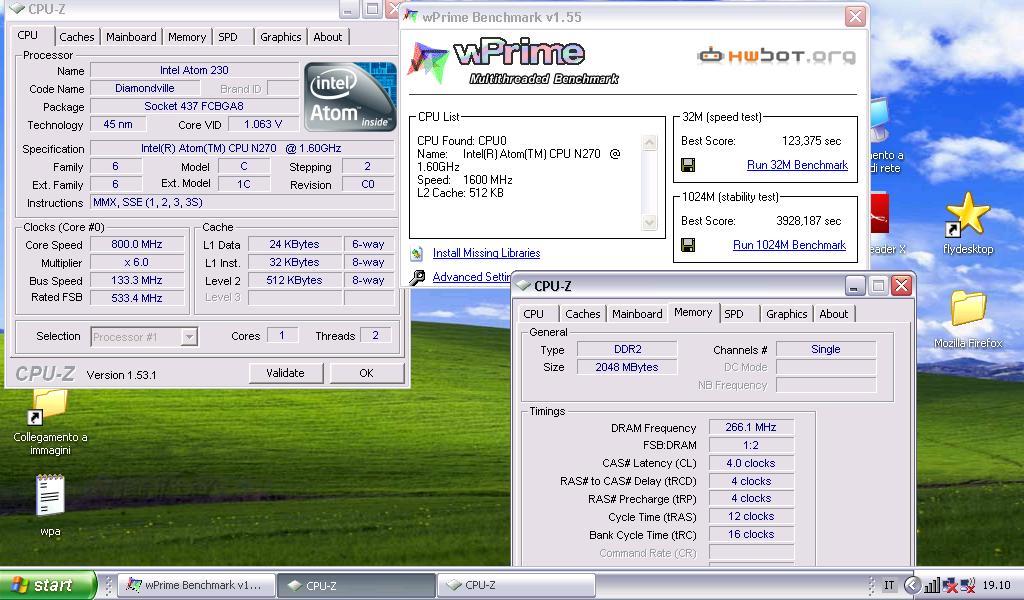Click the save floppy icon for 32M score
This screenshot has width=1024, height=600.
point(688,165)
